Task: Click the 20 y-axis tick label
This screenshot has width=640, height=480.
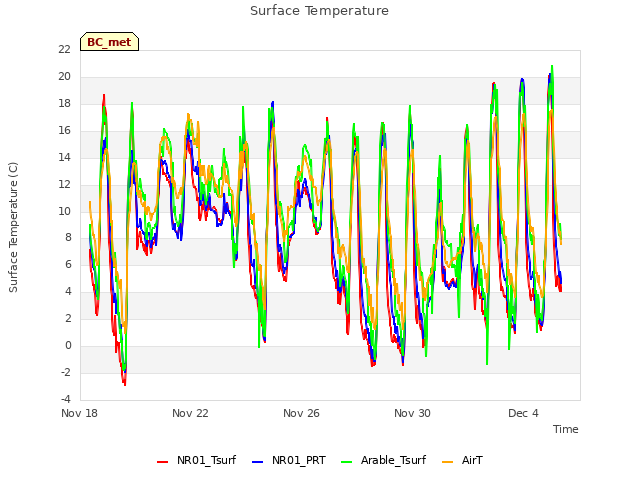Action: click(x=64, y=76)
